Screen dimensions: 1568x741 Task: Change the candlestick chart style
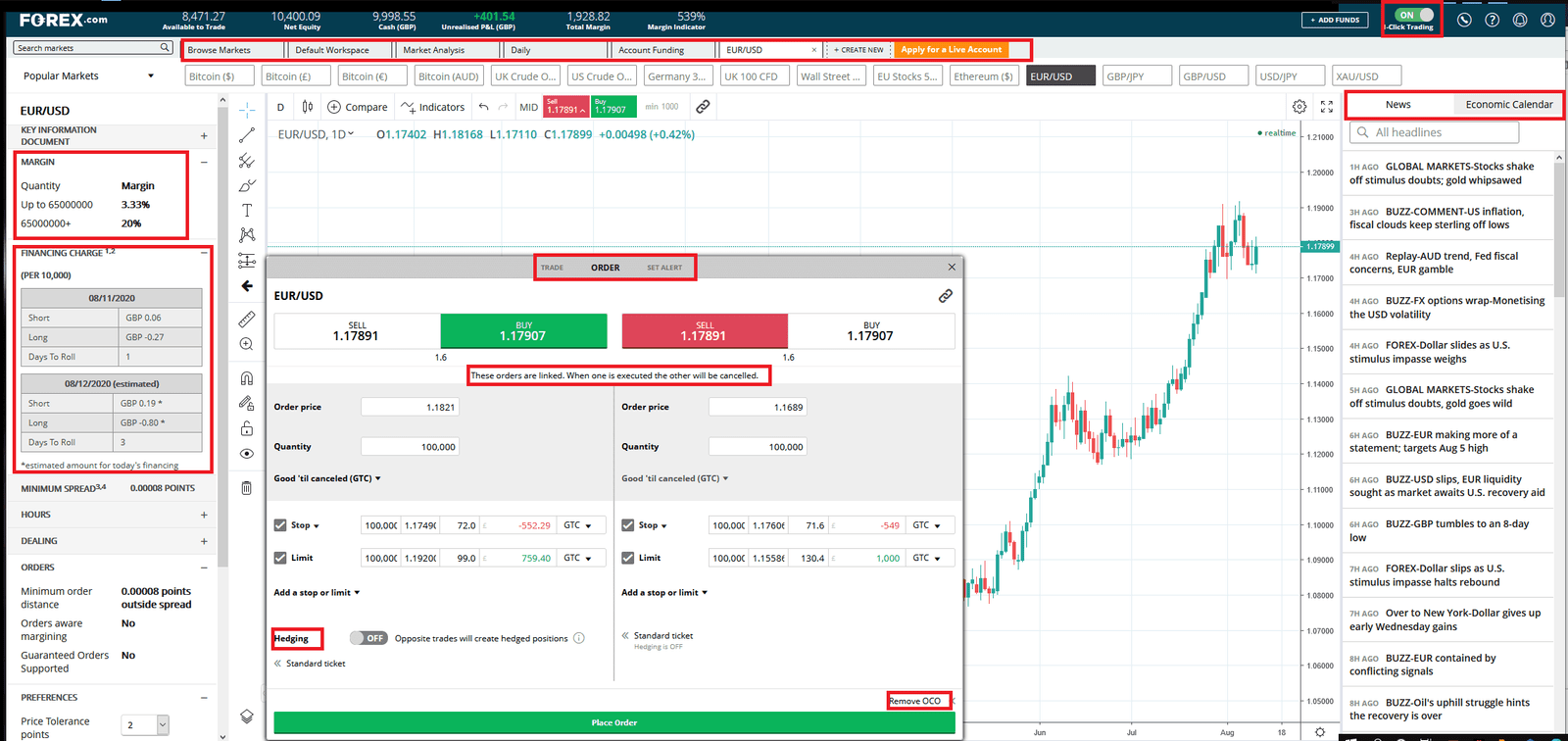pyautogui.click(x=308, y=107)
